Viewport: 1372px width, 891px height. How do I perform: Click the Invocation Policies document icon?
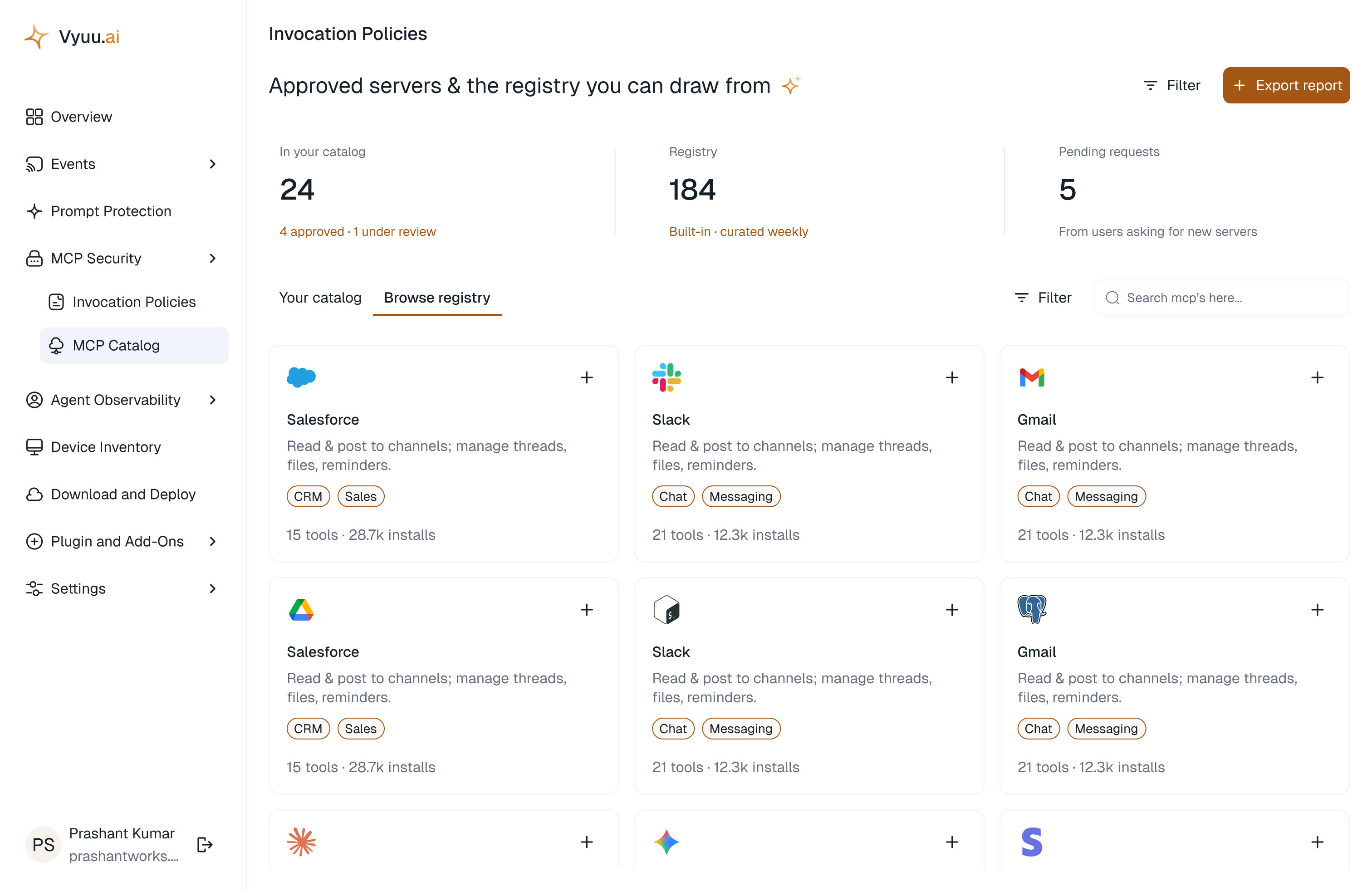coord(56,301)
